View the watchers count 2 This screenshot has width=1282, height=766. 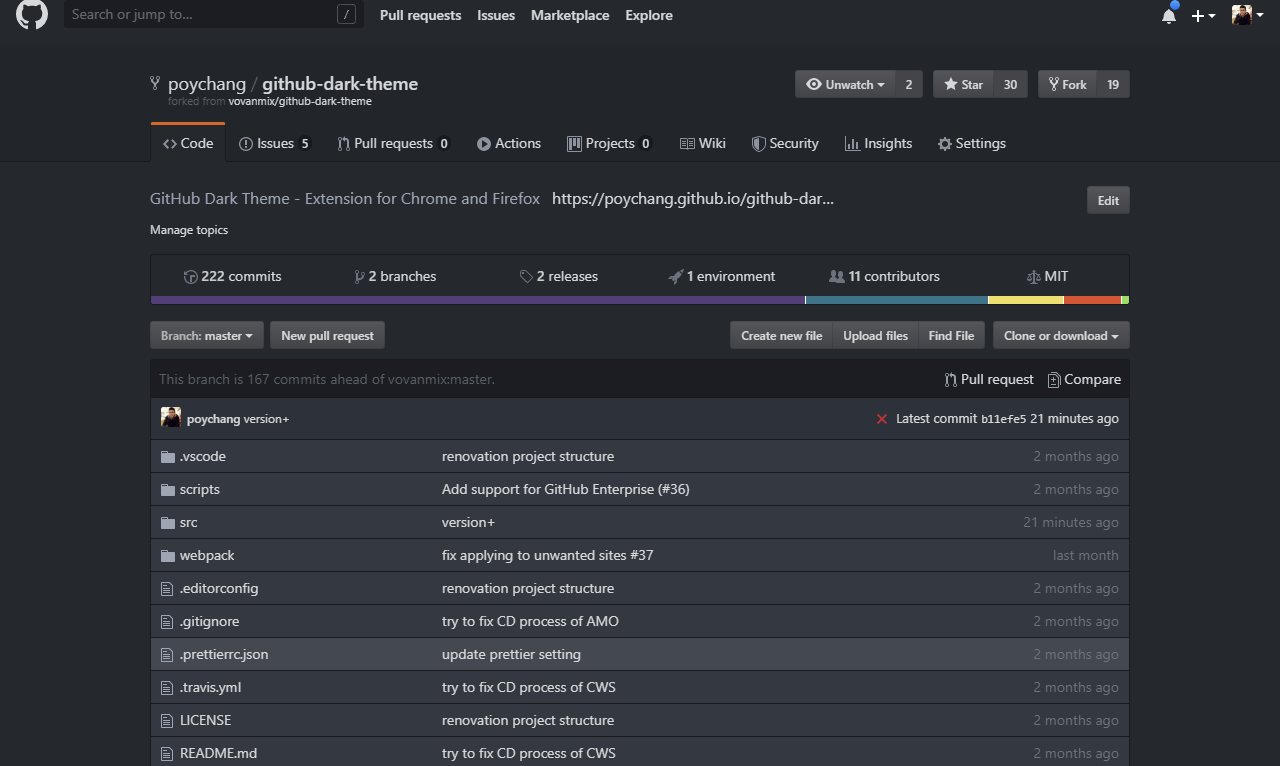click(x=908, y=84)
